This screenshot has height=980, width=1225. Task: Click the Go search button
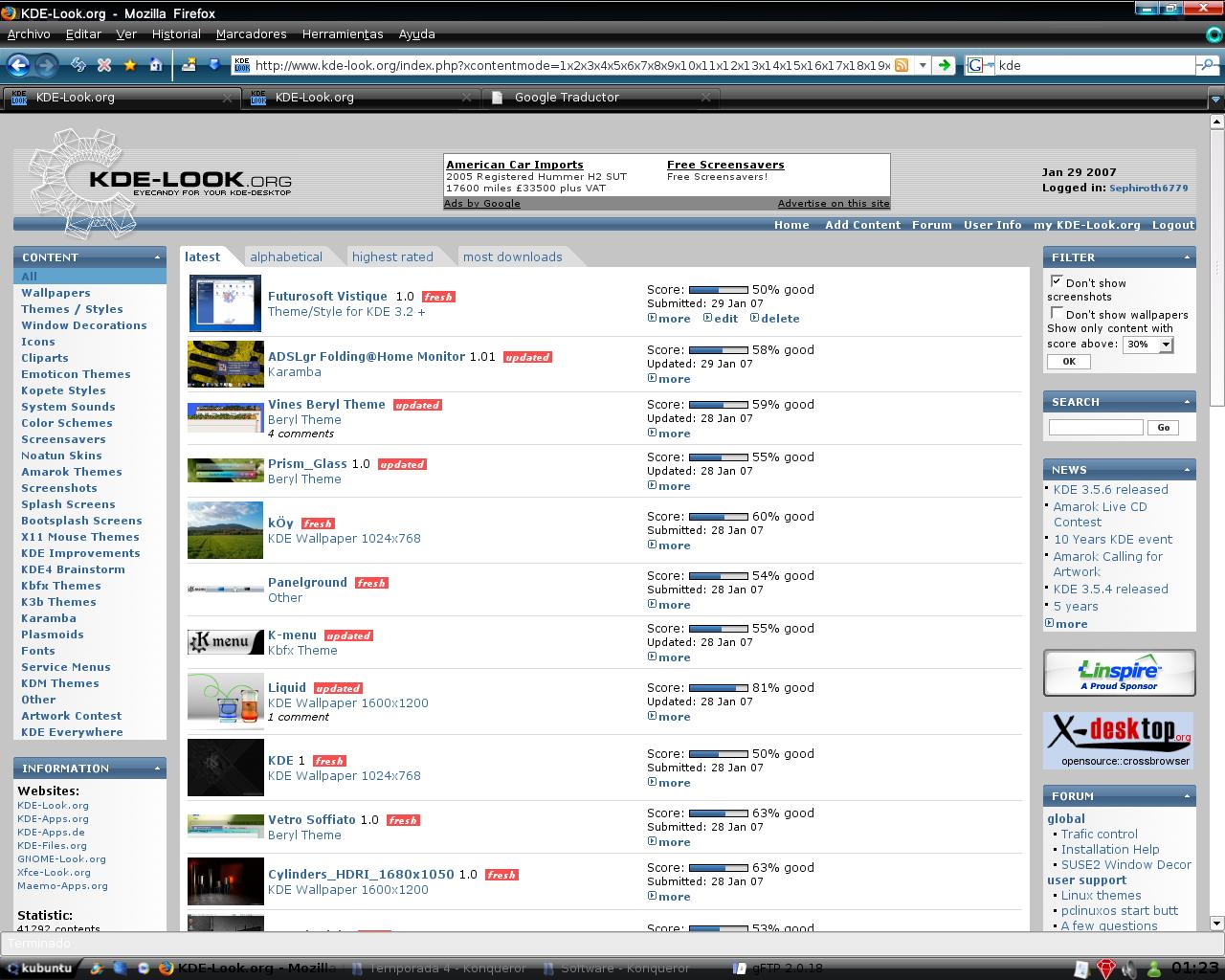click(1163, 428)
